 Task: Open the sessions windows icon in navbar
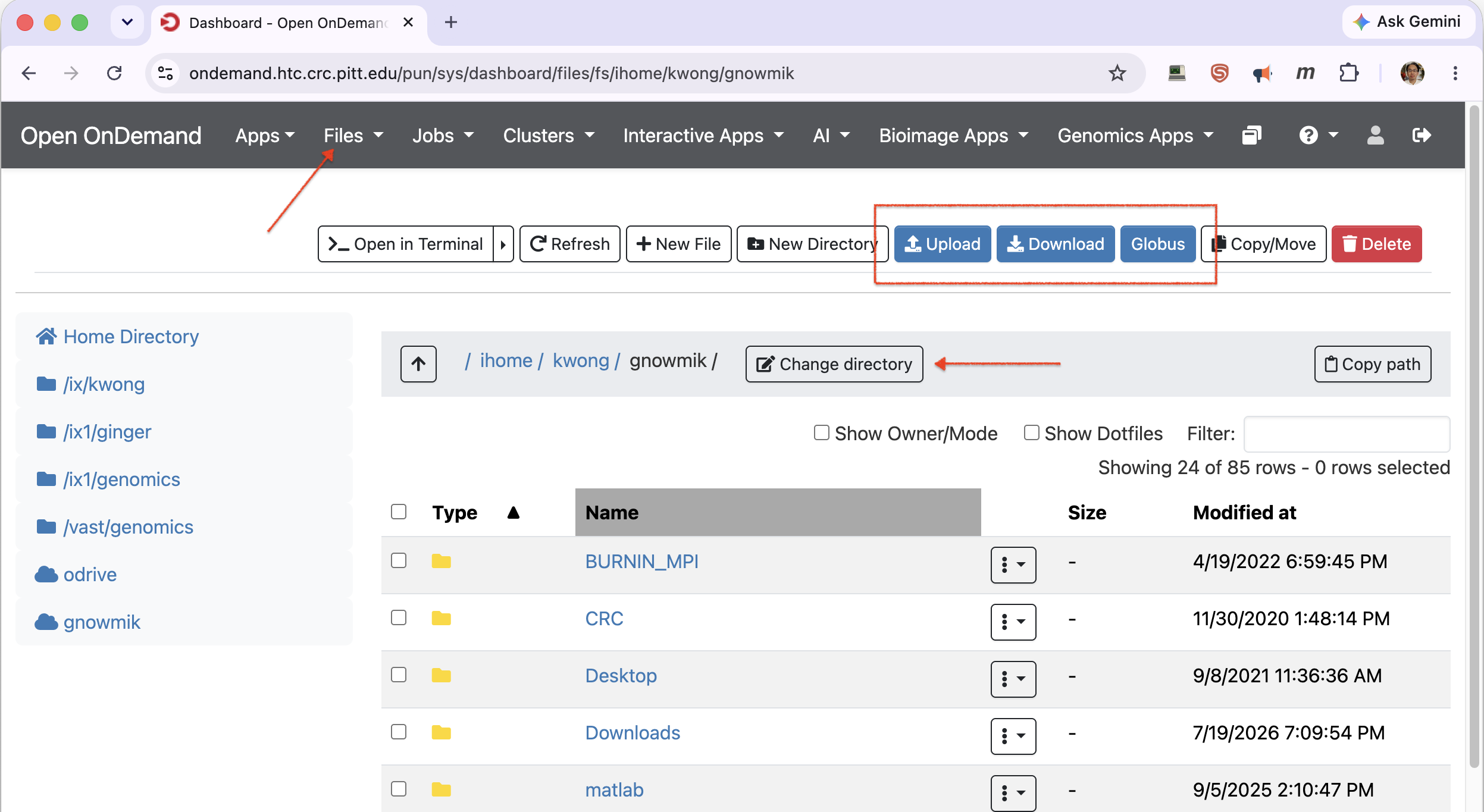point(1251,136)
